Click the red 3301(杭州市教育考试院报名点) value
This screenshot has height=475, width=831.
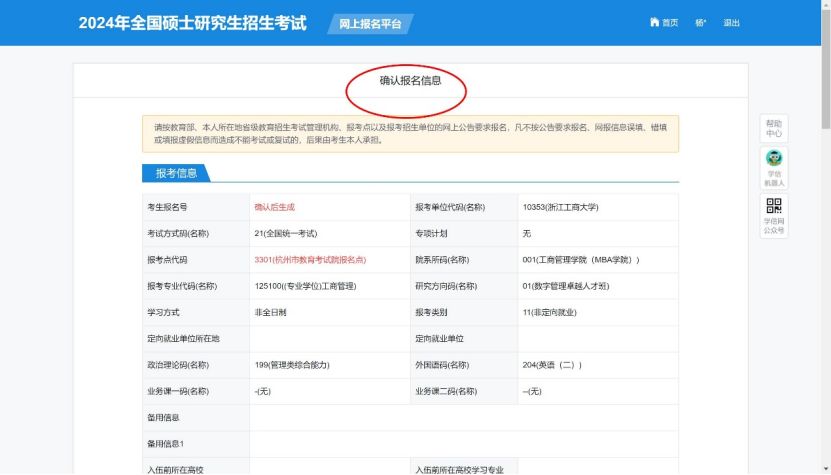(x=310, y=260)
